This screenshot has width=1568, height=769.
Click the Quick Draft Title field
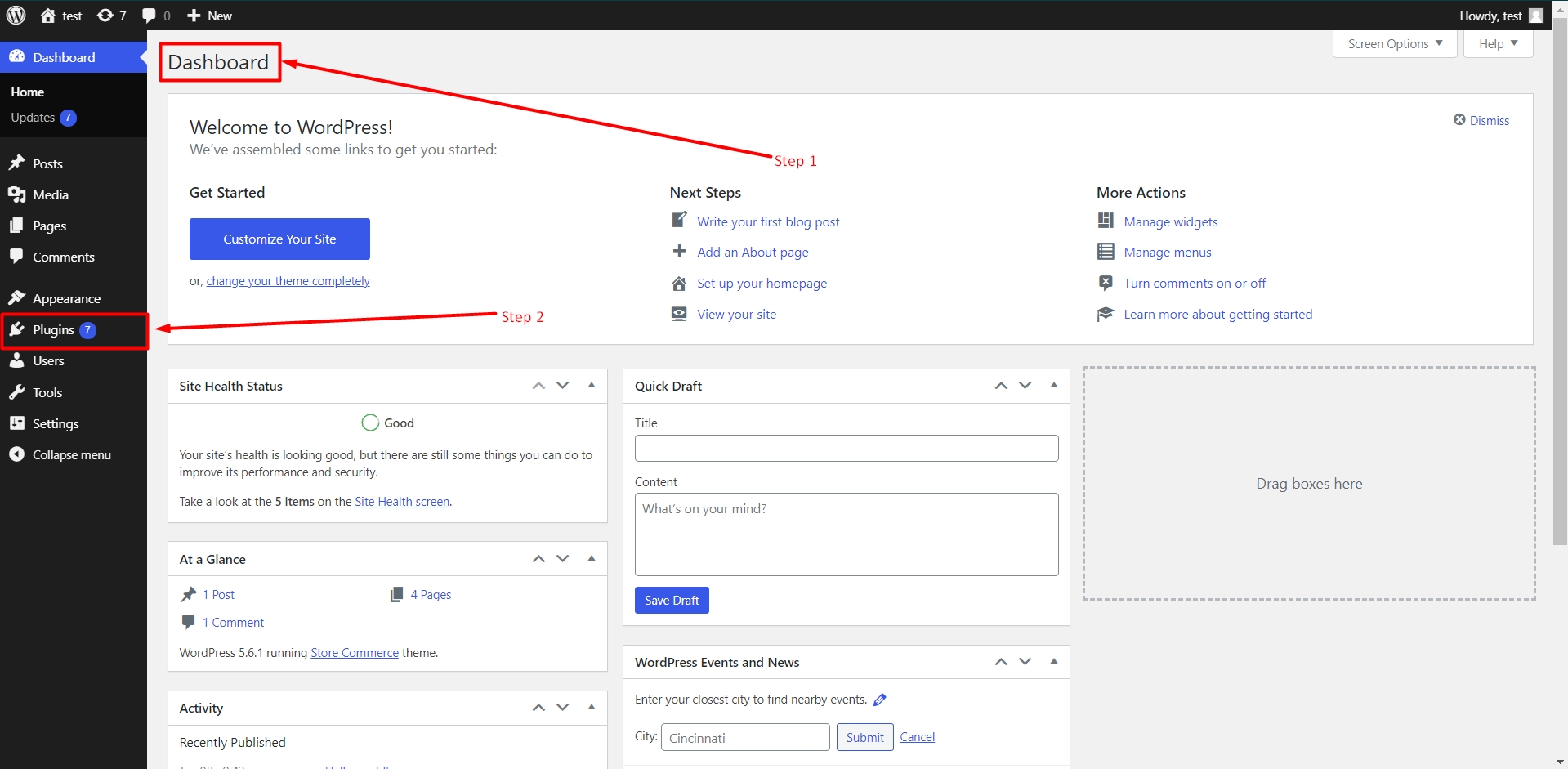click(x=847, y=448)
